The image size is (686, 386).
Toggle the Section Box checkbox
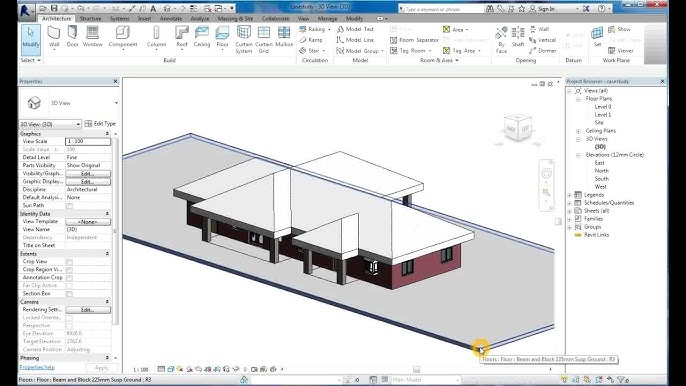pos(69,294)
